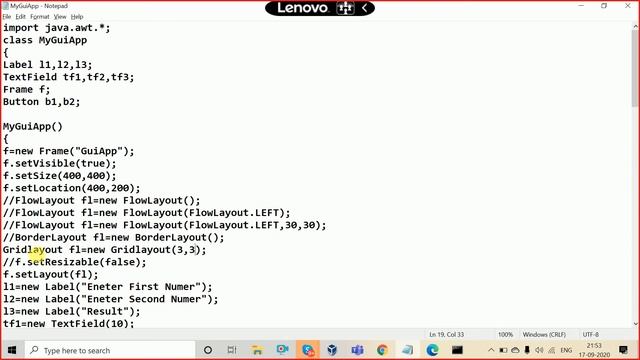This screenshot has height=360, width=640.
Task: Click the Lenovo overlay pin icon
Action: 345,8
